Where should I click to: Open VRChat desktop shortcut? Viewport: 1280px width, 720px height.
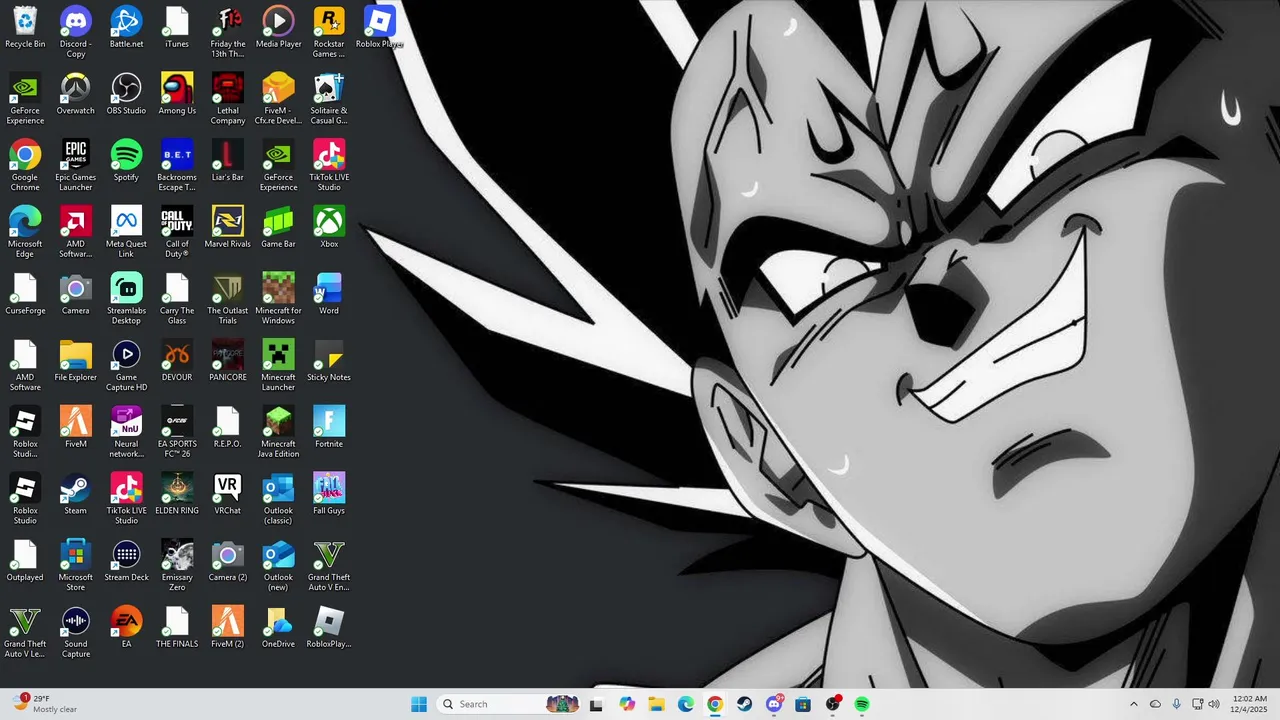point(228,495)
